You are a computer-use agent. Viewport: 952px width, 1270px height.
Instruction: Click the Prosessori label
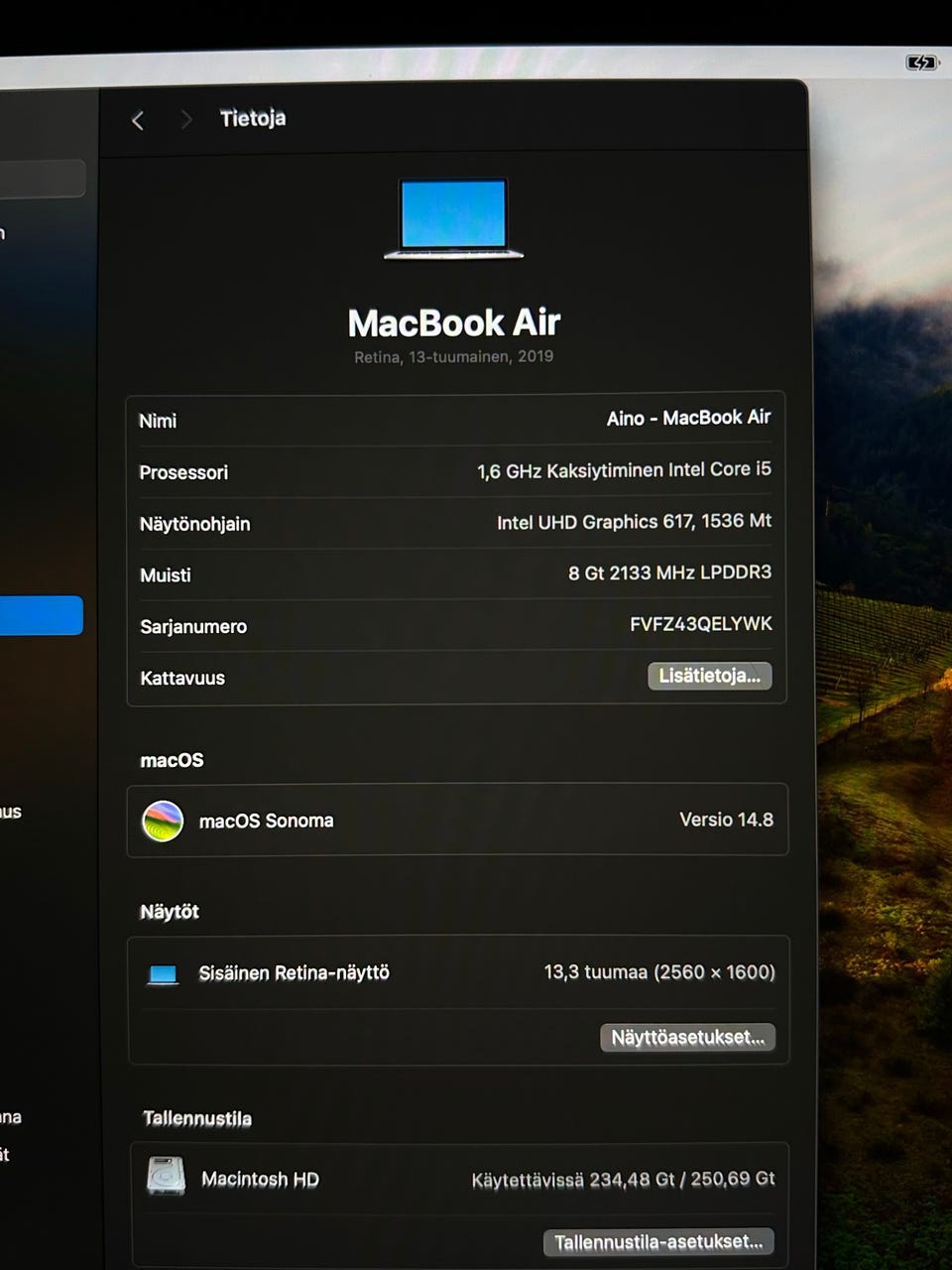[183, 472]
